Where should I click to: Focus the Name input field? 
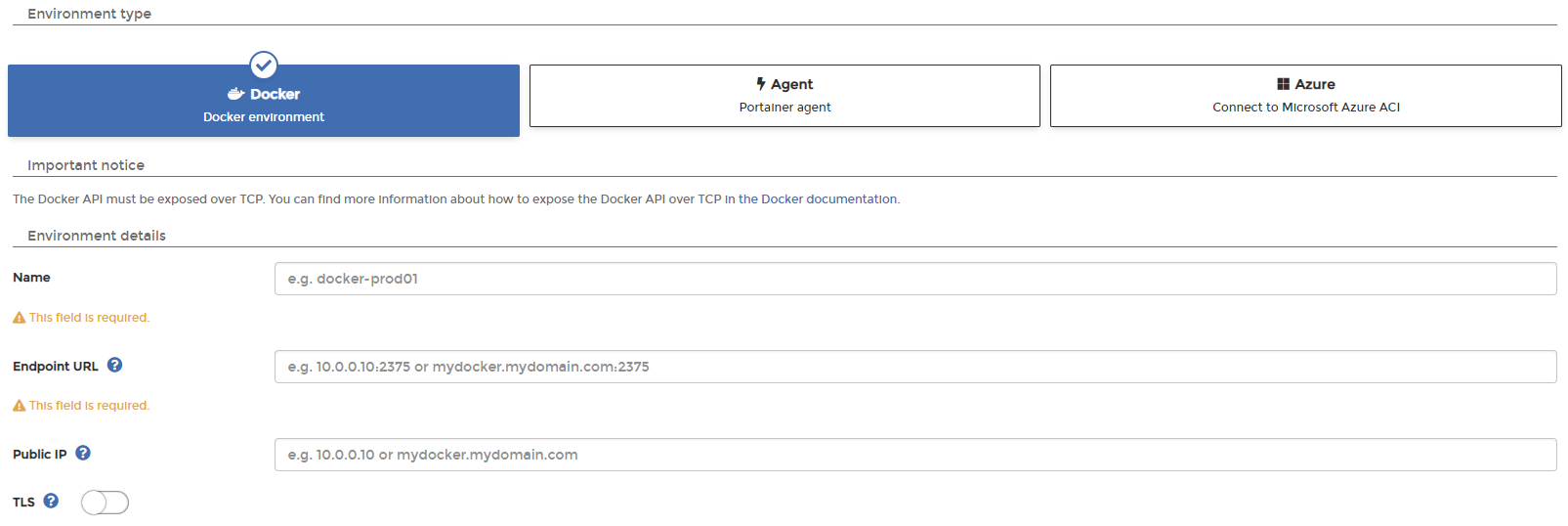tap(914, 279)
